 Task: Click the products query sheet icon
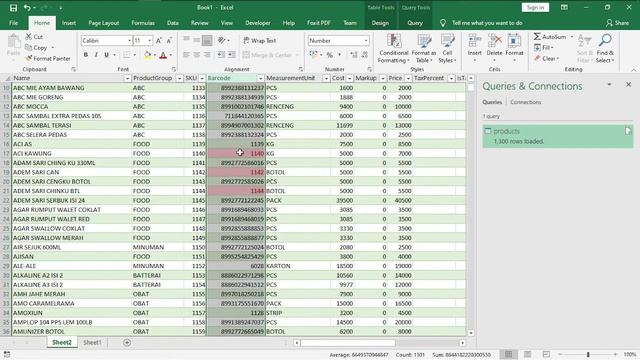(x=487, y=131)
